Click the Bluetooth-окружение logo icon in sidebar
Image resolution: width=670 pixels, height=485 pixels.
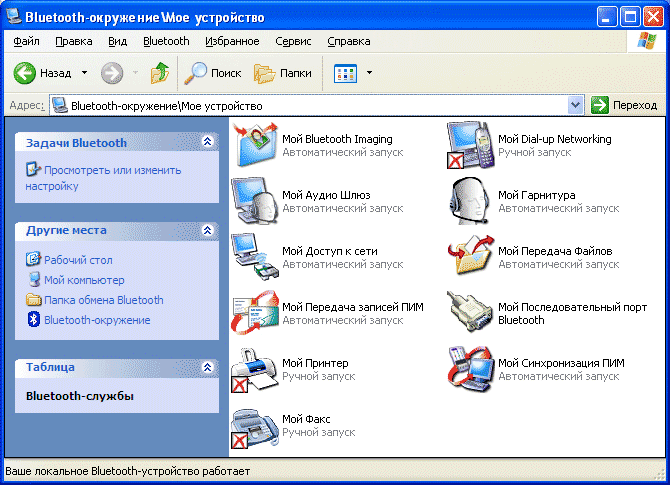[34, 320]
